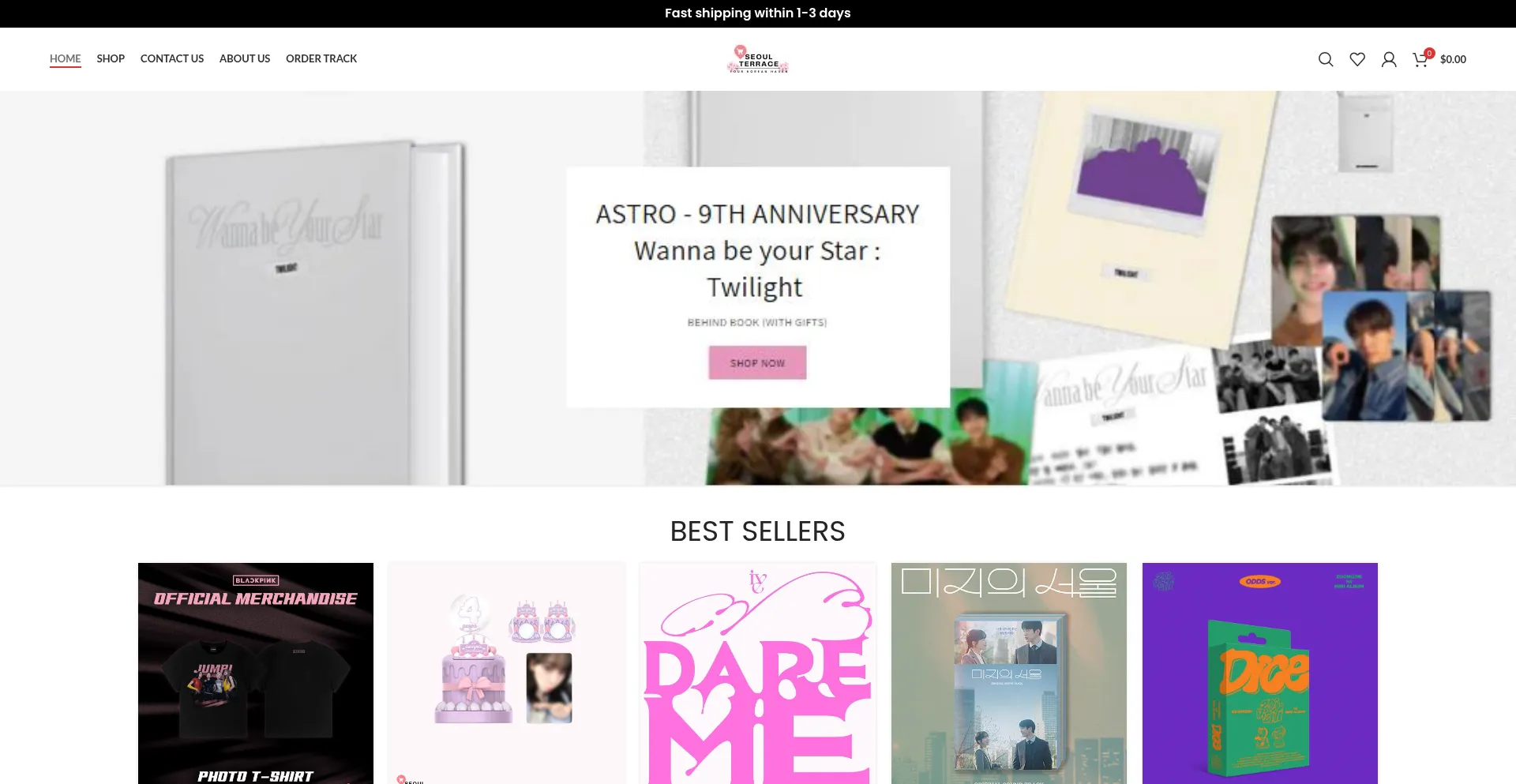Click the user account icon
Screen dimensions: 1516x784
click(1389, 59)
